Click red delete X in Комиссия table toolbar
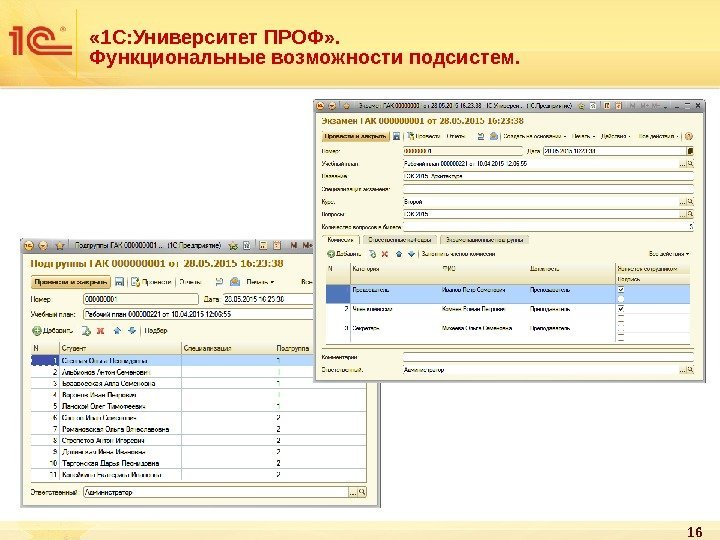 coord(385,254)
